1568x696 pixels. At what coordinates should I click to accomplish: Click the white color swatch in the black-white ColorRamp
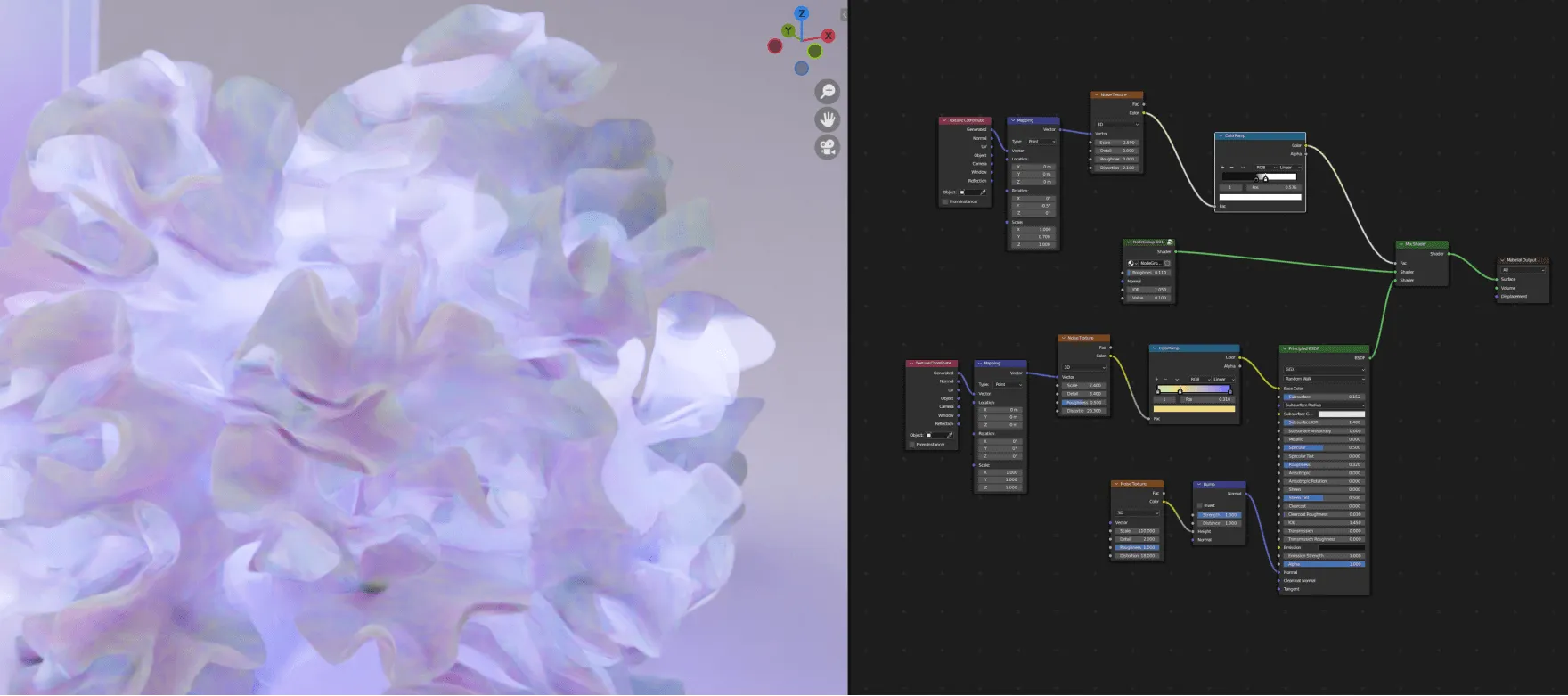(x=1260, y=197)
